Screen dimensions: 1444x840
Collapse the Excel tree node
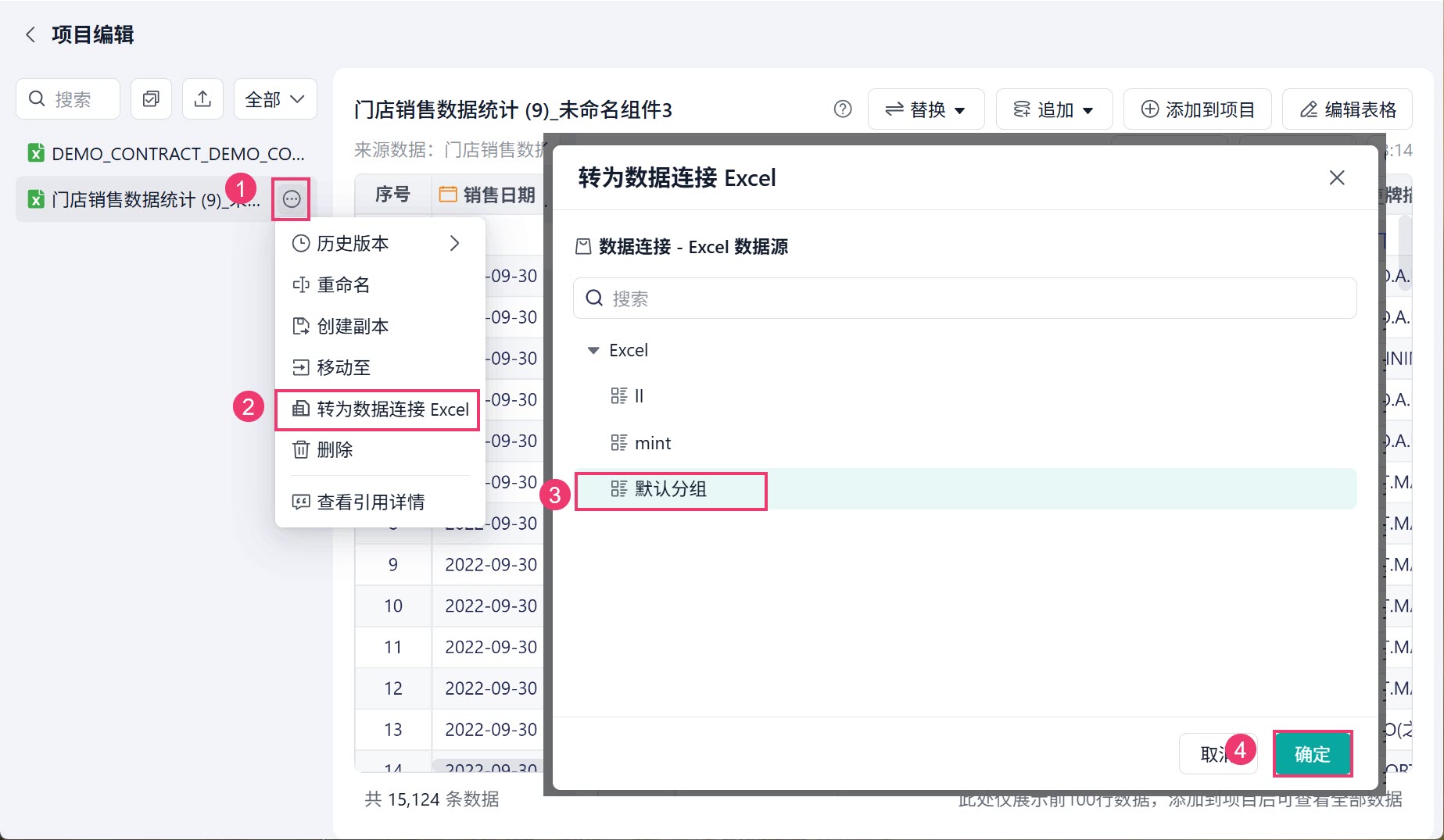(x=593, y=350)
